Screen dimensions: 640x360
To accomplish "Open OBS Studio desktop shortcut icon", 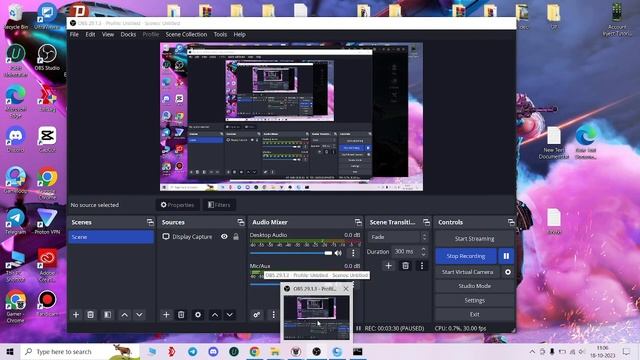I will pos(47,57).
